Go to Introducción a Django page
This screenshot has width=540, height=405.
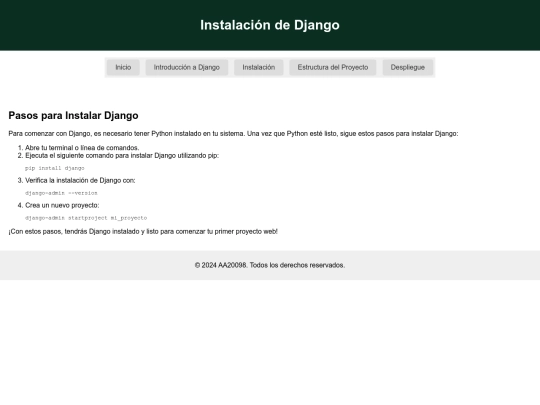click(186, 67)
